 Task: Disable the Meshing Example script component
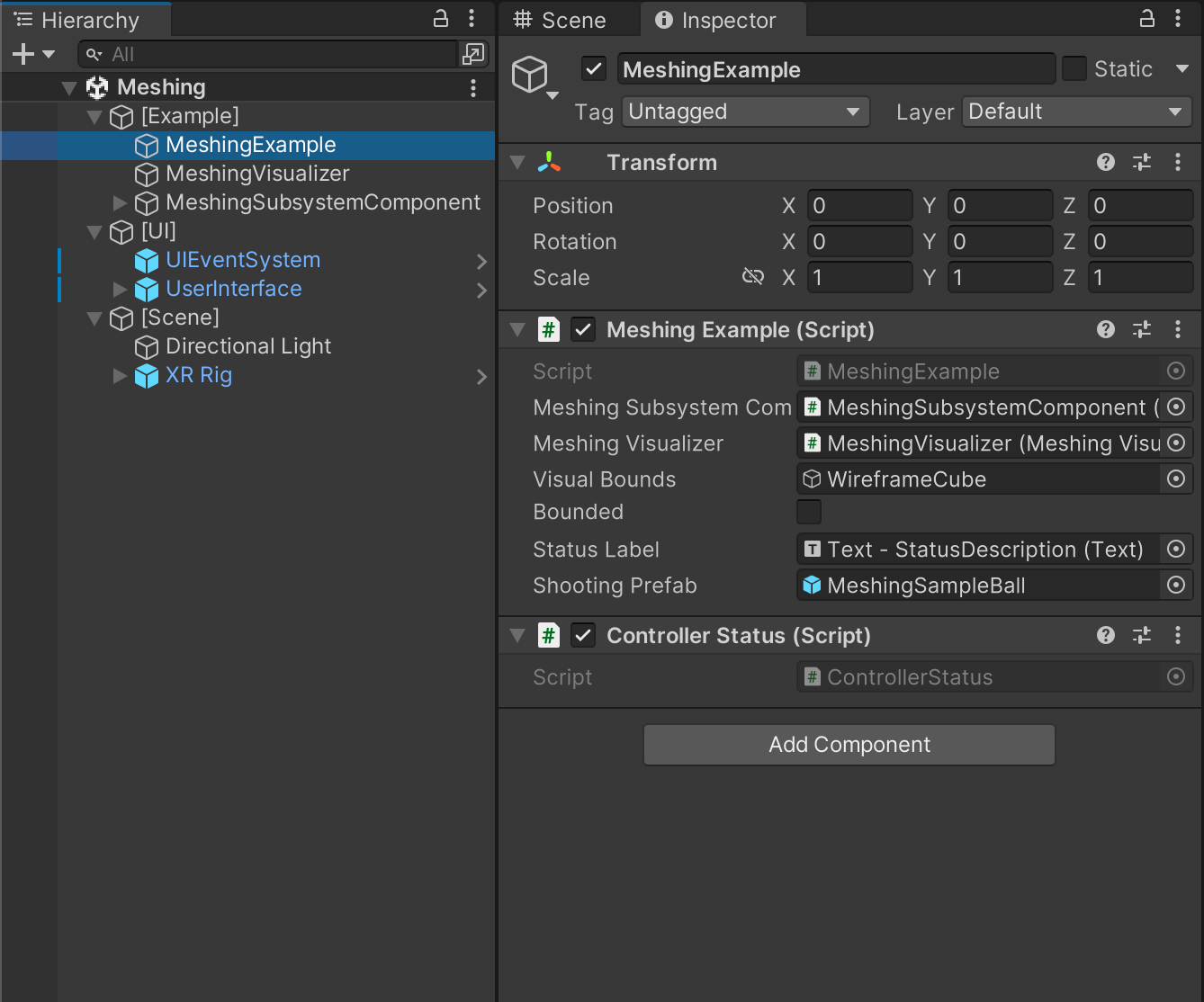[x=583, y=329]
